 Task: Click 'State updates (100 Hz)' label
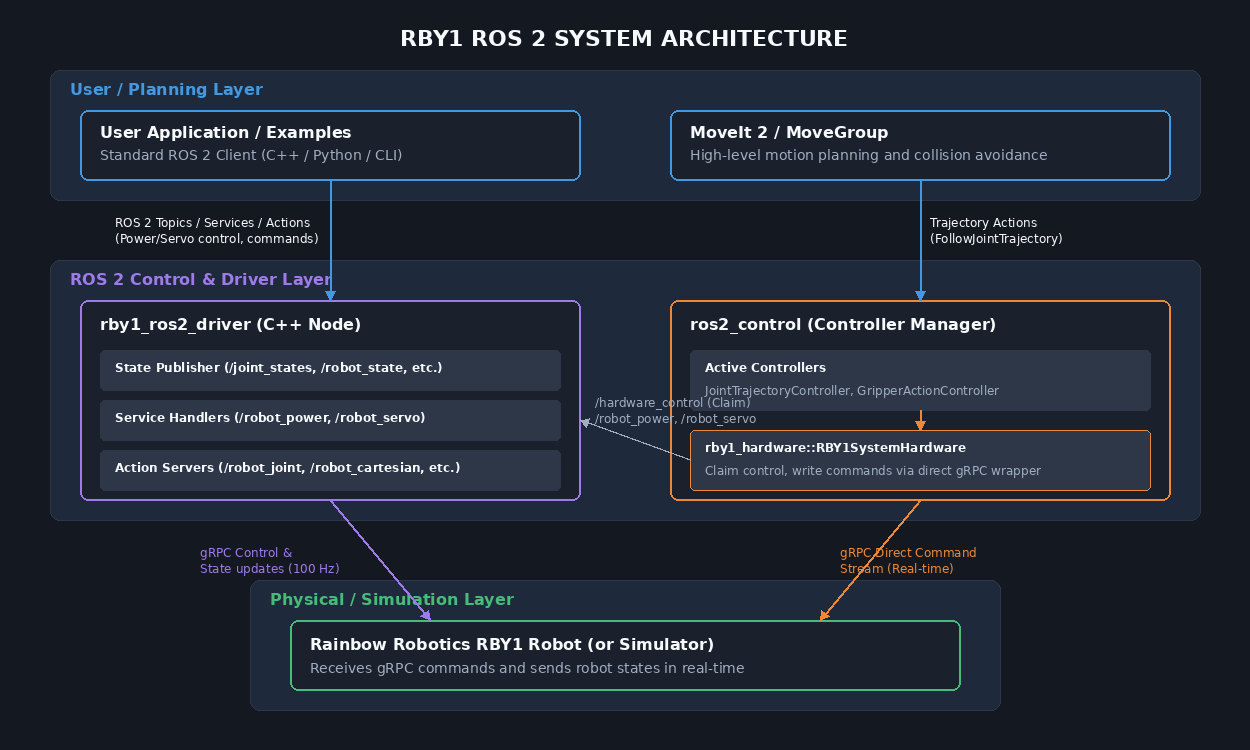(270, 569)
